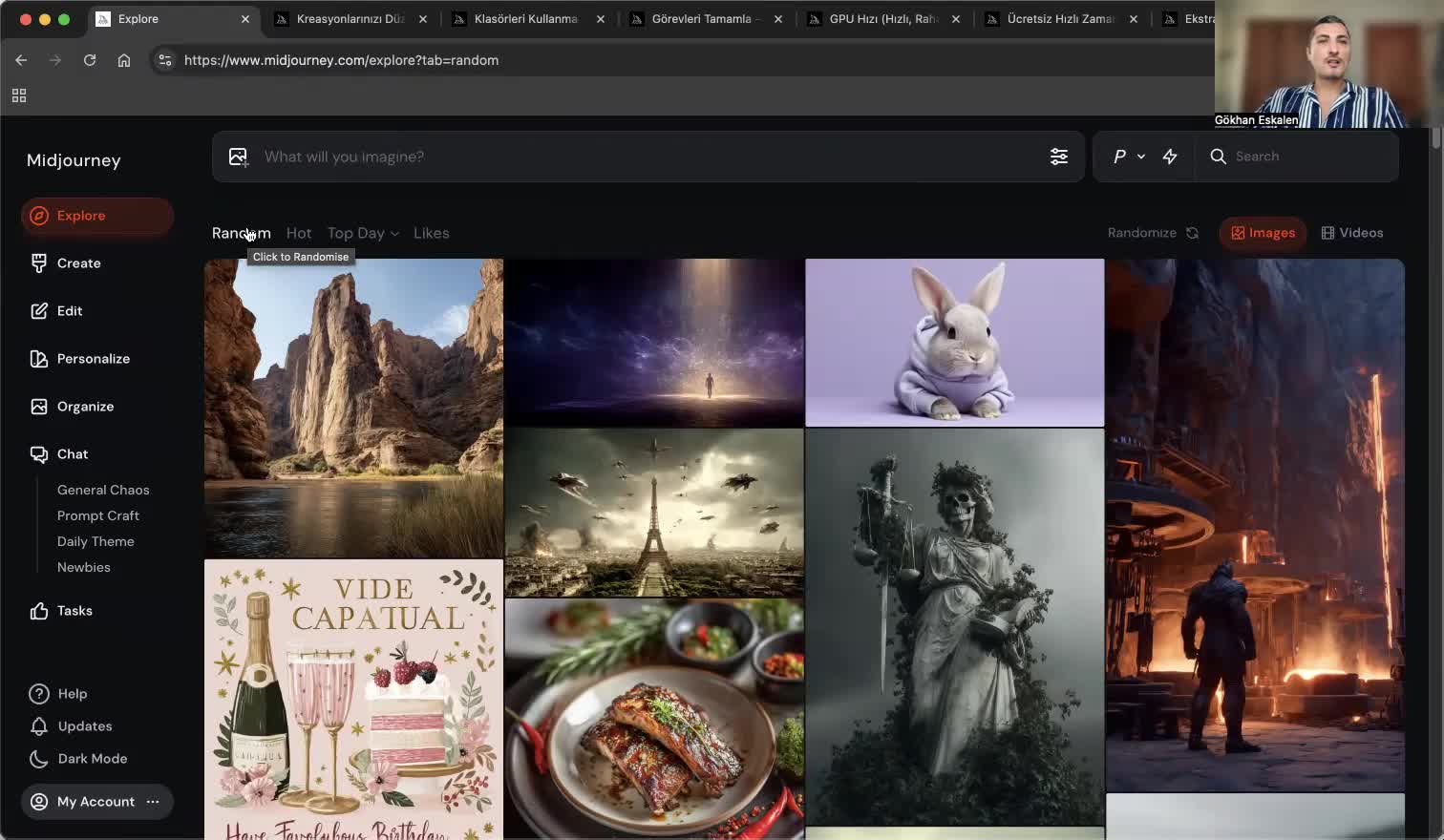Open the canyon river landscape image
The width and height of the screenshot is (1444, 840).
click(353, 409)
